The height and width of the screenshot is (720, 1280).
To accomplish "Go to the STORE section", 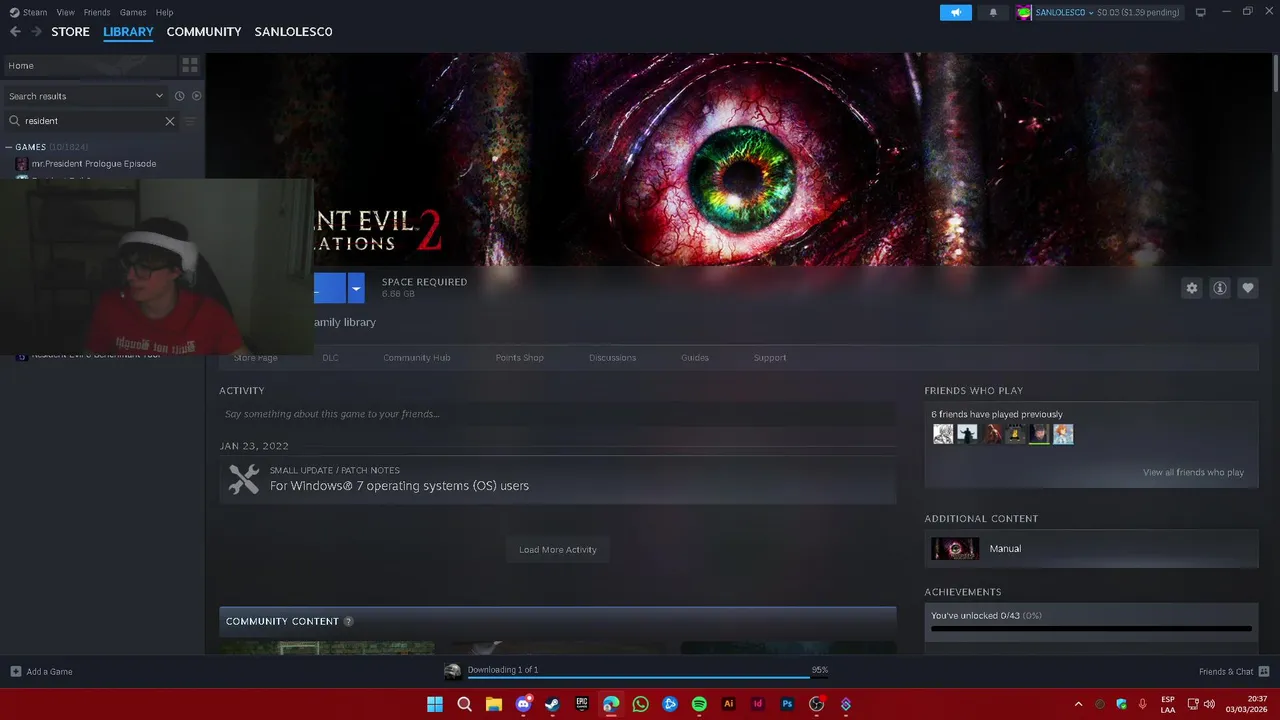I will (x=70, y=32).
